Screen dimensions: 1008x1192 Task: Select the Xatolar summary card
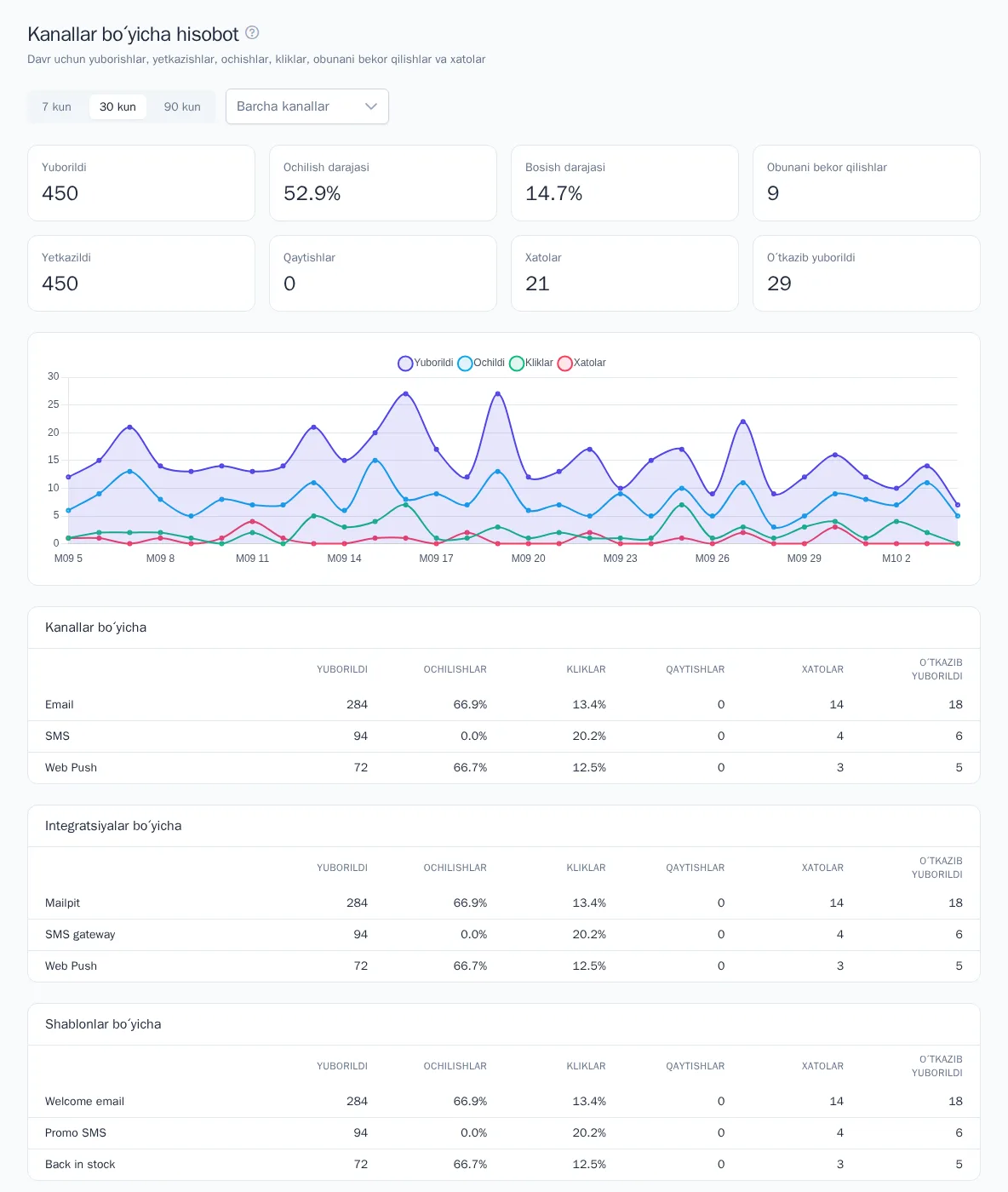625,273
